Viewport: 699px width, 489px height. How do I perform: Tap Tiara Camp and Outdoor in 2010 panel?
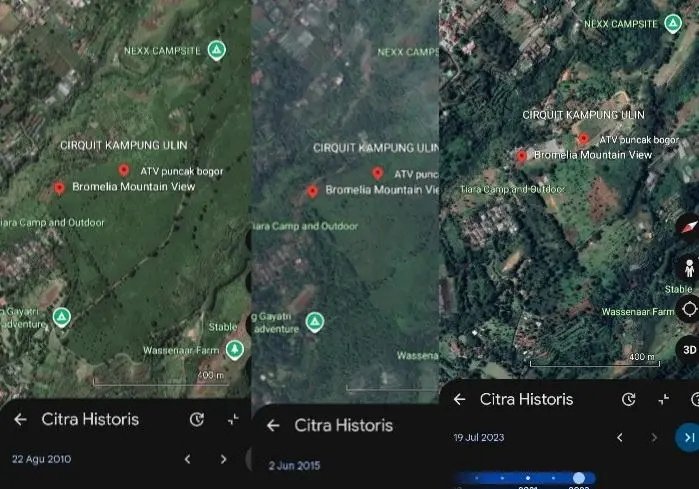coord(52,222)
